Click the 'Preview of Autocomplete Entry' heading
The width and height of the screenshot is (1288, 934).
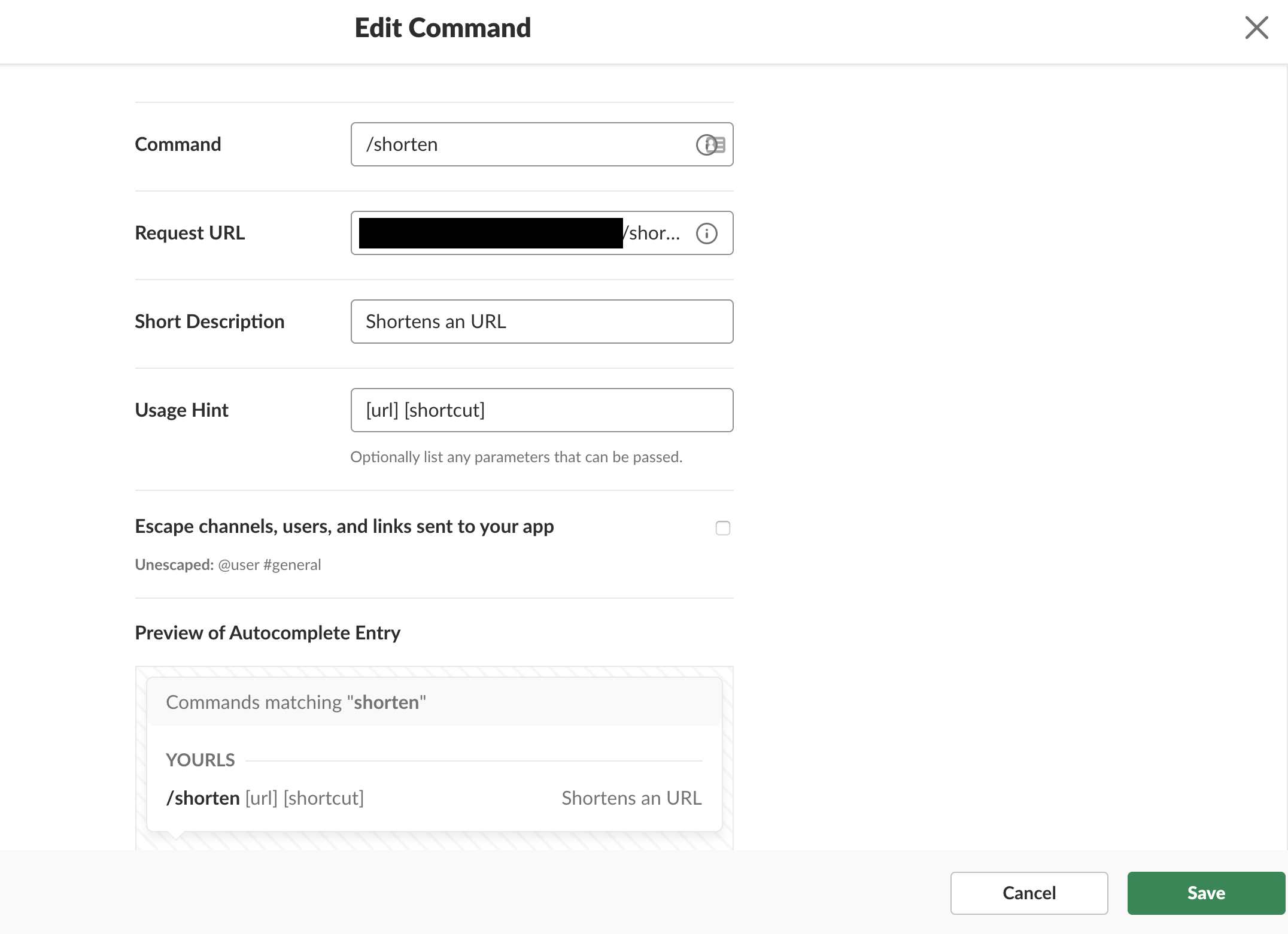[x=268, y=633]
